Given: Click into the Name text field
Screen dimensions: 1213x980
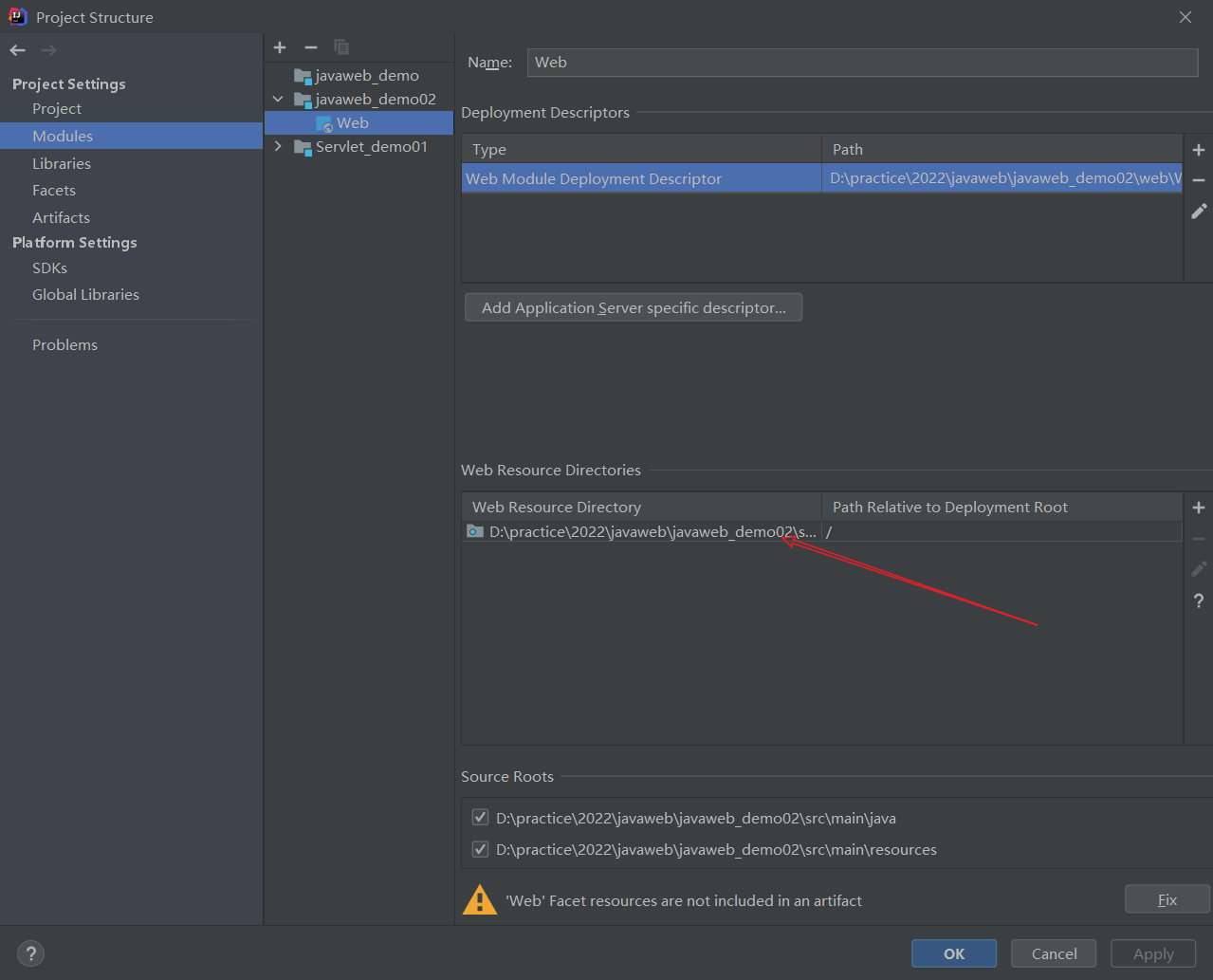Looking at the screenshot, I should pyautogui.click(x=862, y=63).
